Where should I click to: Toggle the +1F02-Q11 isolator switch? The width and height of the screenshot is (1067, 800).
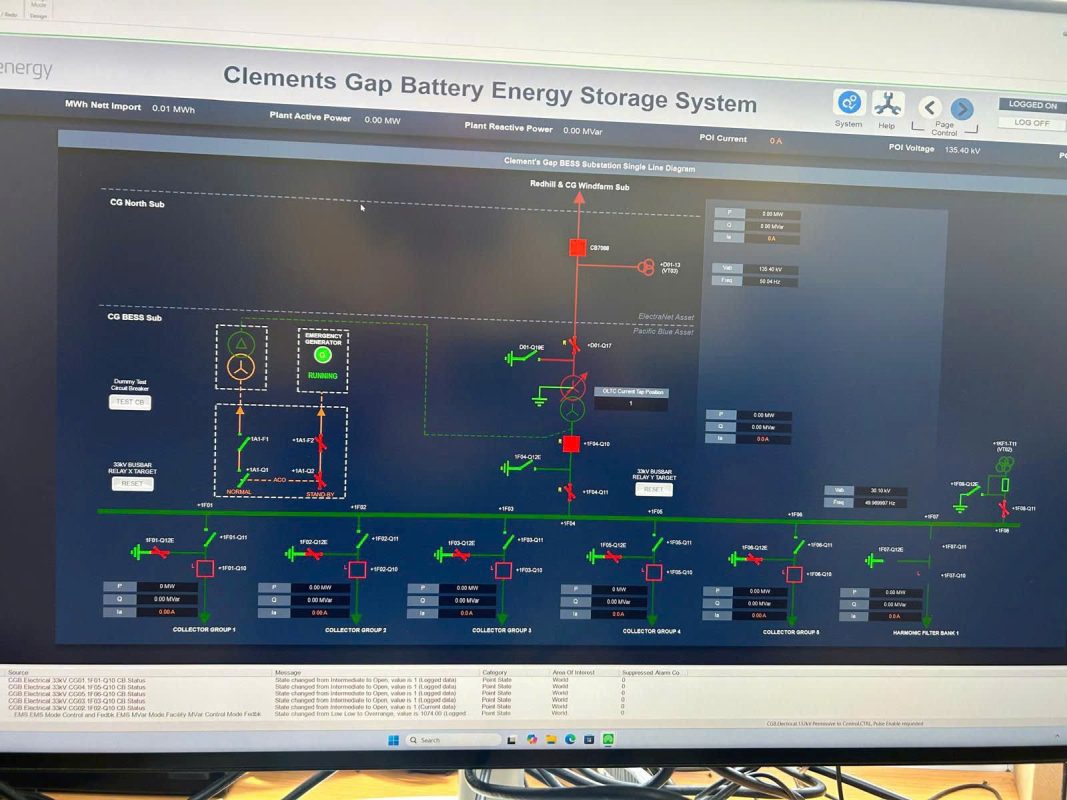[361, 541]
